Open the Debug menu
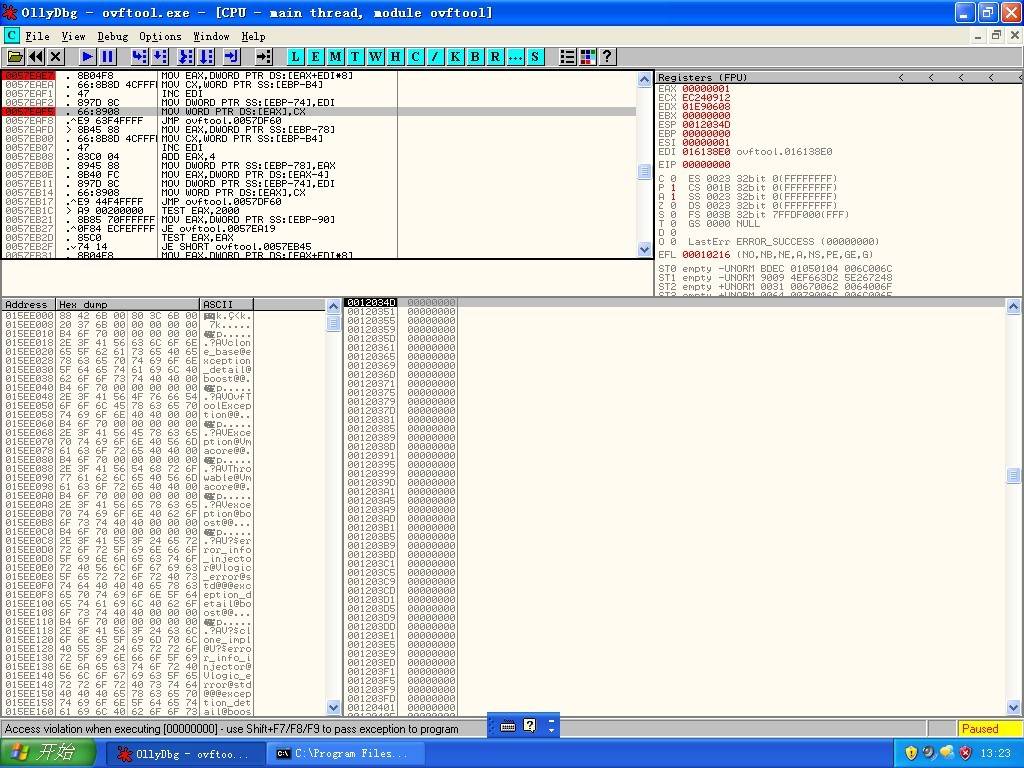The height and width of the screenshot is (768, 1024). [113, 36]
